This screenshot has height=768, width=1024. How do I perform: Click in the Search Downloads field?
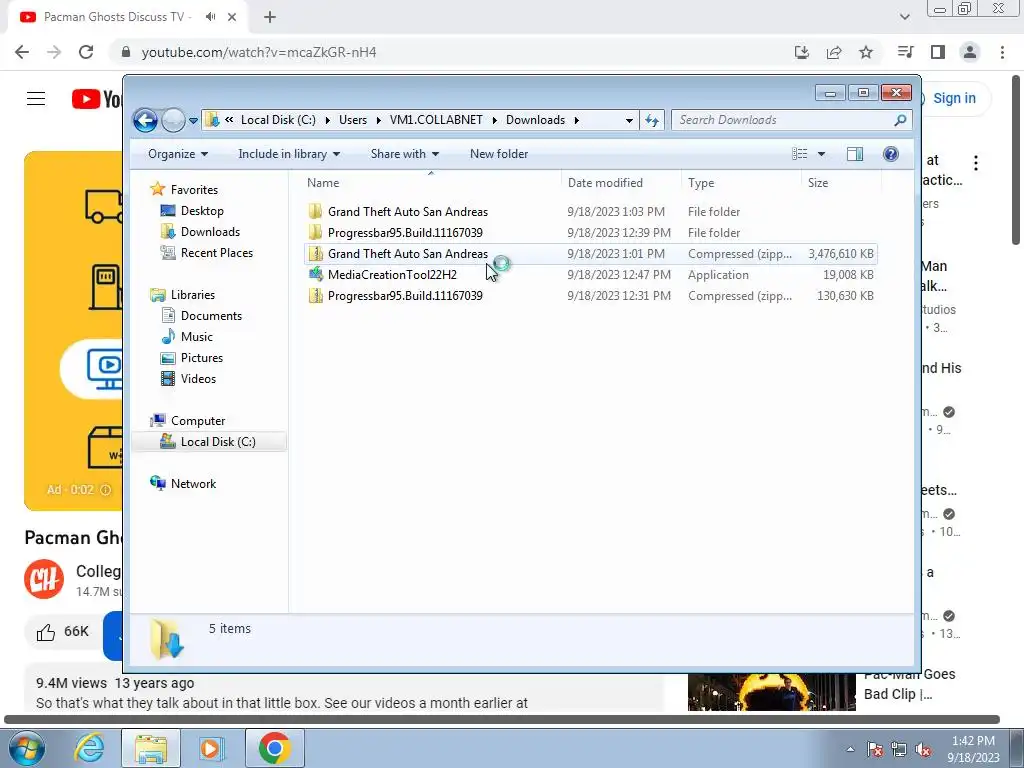[791, 120]
